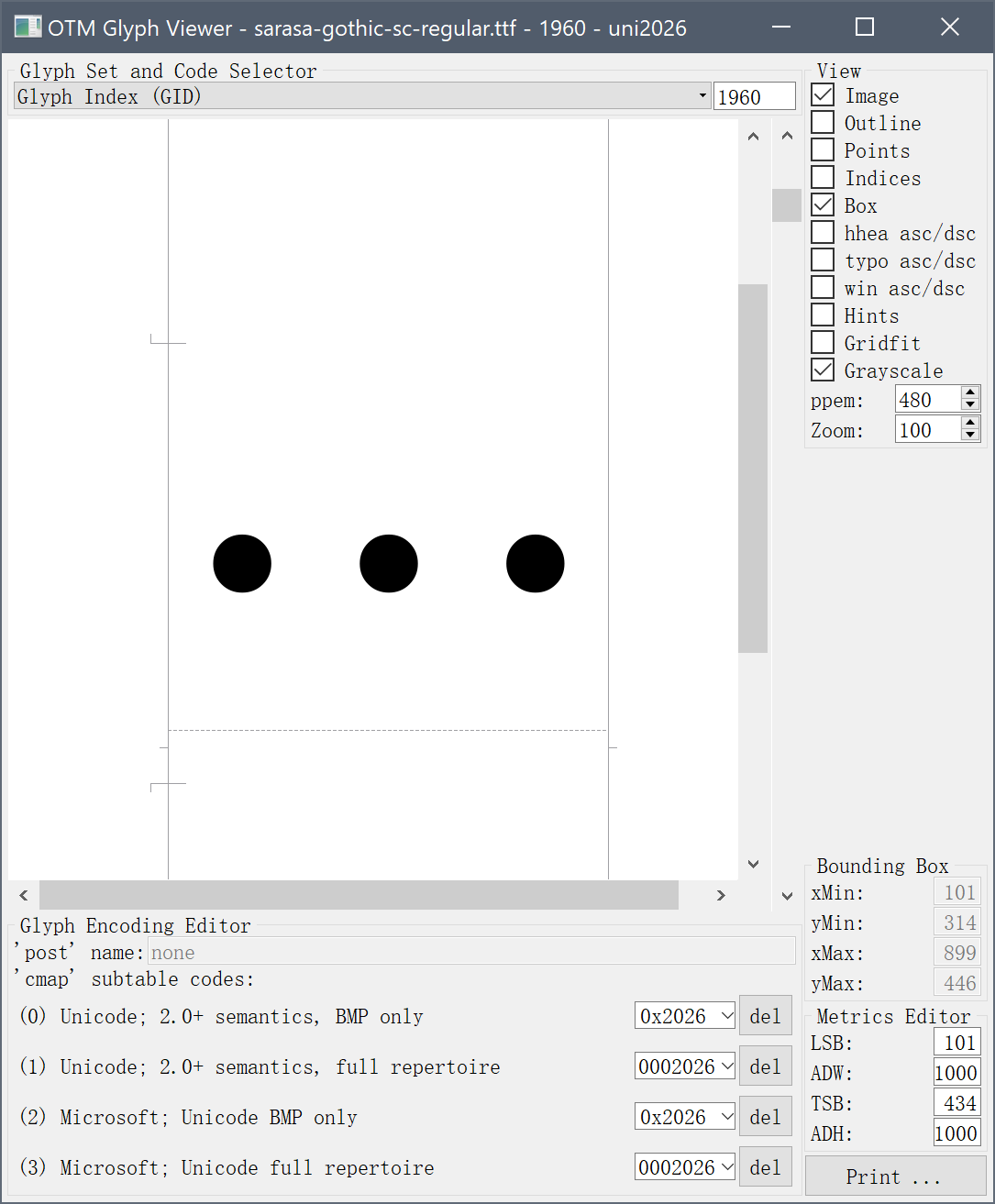Decrease Zoom with down spinner arrow
Screen dimensions: 995x1204
[970, 436]
